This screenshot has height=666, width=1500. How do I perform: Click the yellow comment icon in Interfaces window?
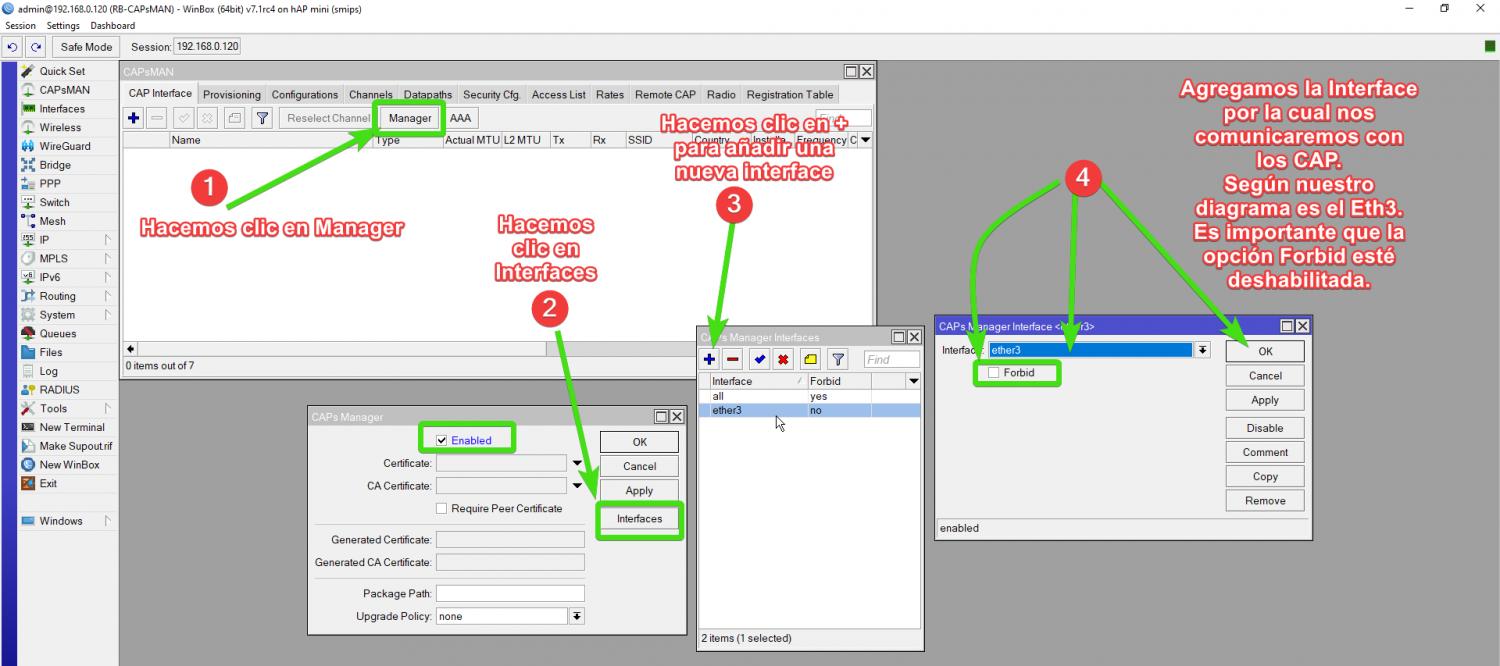click(x=811, y=360)
